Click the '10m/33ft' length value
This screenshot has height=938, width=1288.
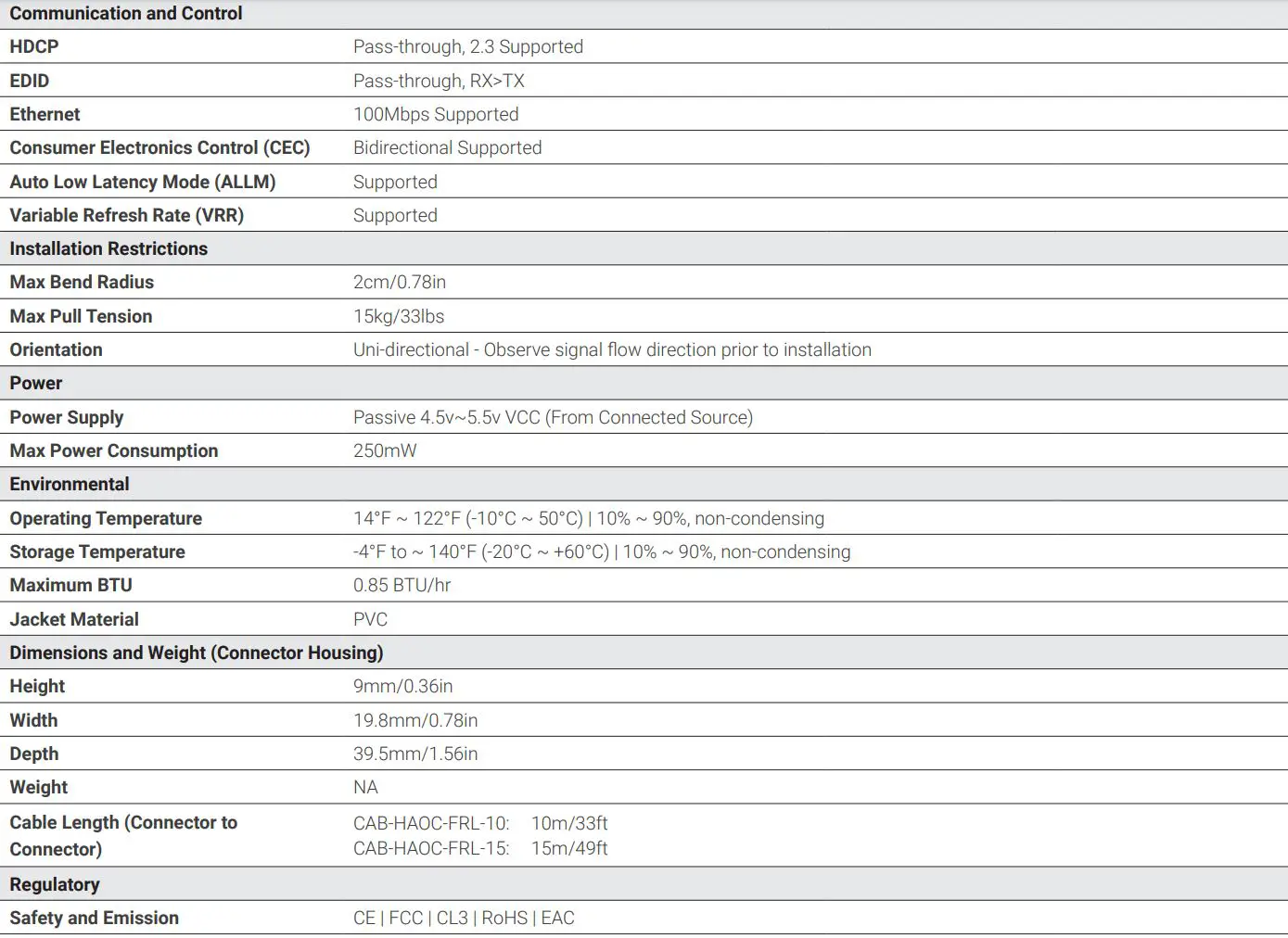(569, 823)
